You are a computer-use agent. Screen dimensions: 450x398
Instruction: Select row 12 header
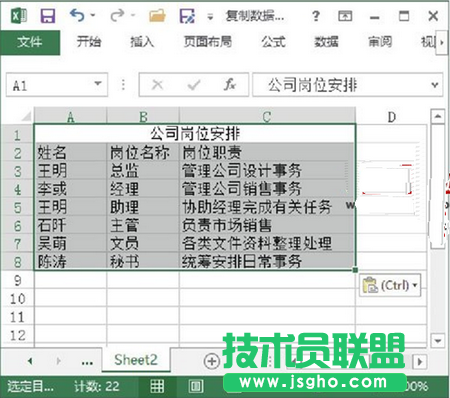pyautogui.click(x=17, y=335)
